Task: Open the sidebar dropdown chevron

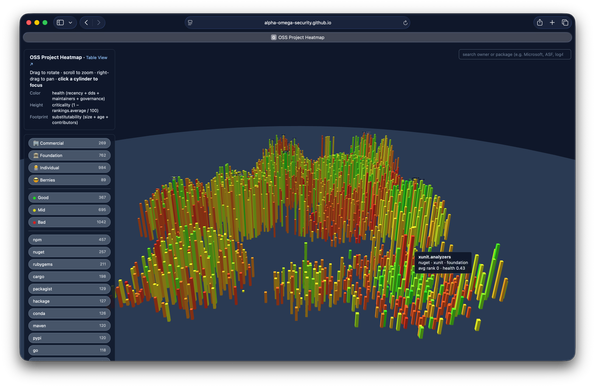Action: [x=71, y=23]
